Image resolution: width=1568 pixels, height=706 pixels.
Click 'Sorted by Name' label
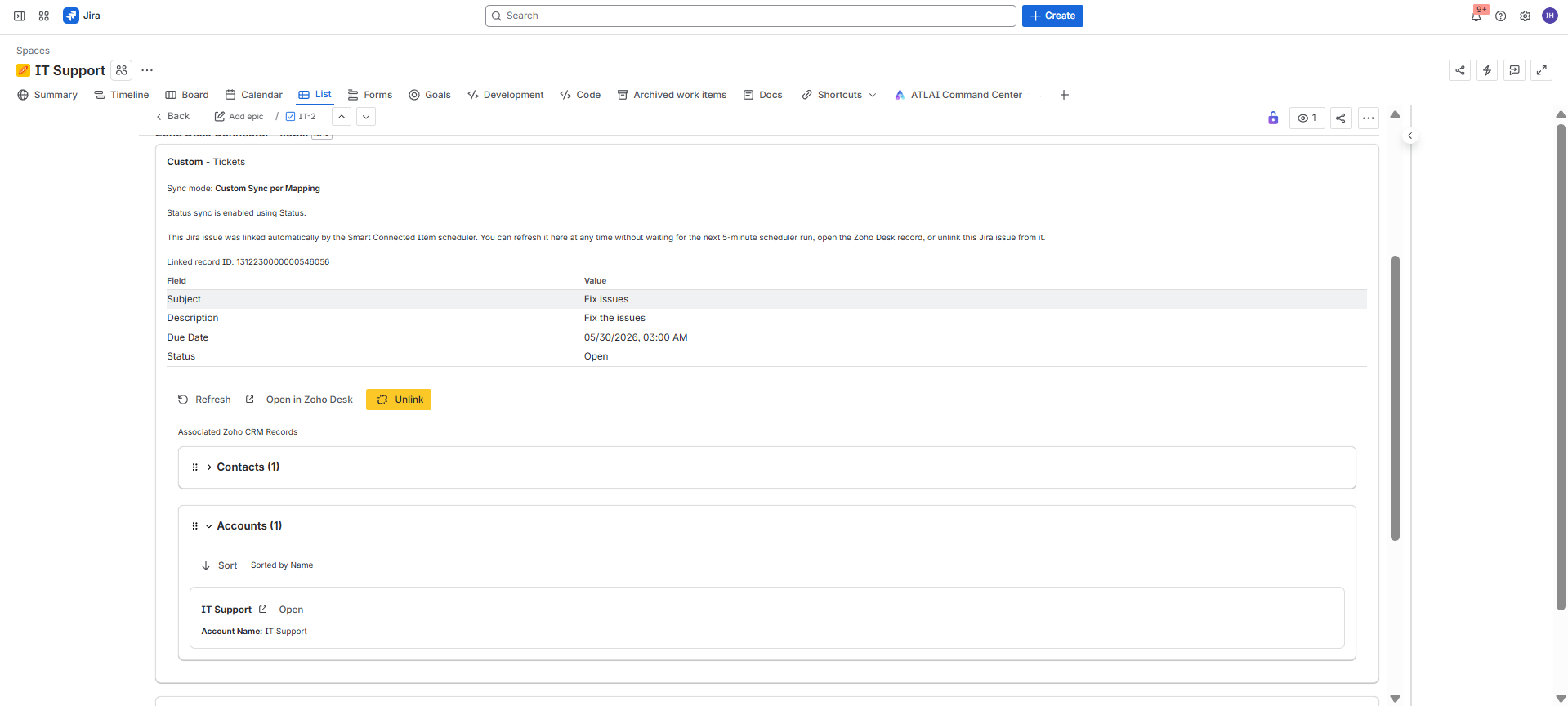click(282, 565)
